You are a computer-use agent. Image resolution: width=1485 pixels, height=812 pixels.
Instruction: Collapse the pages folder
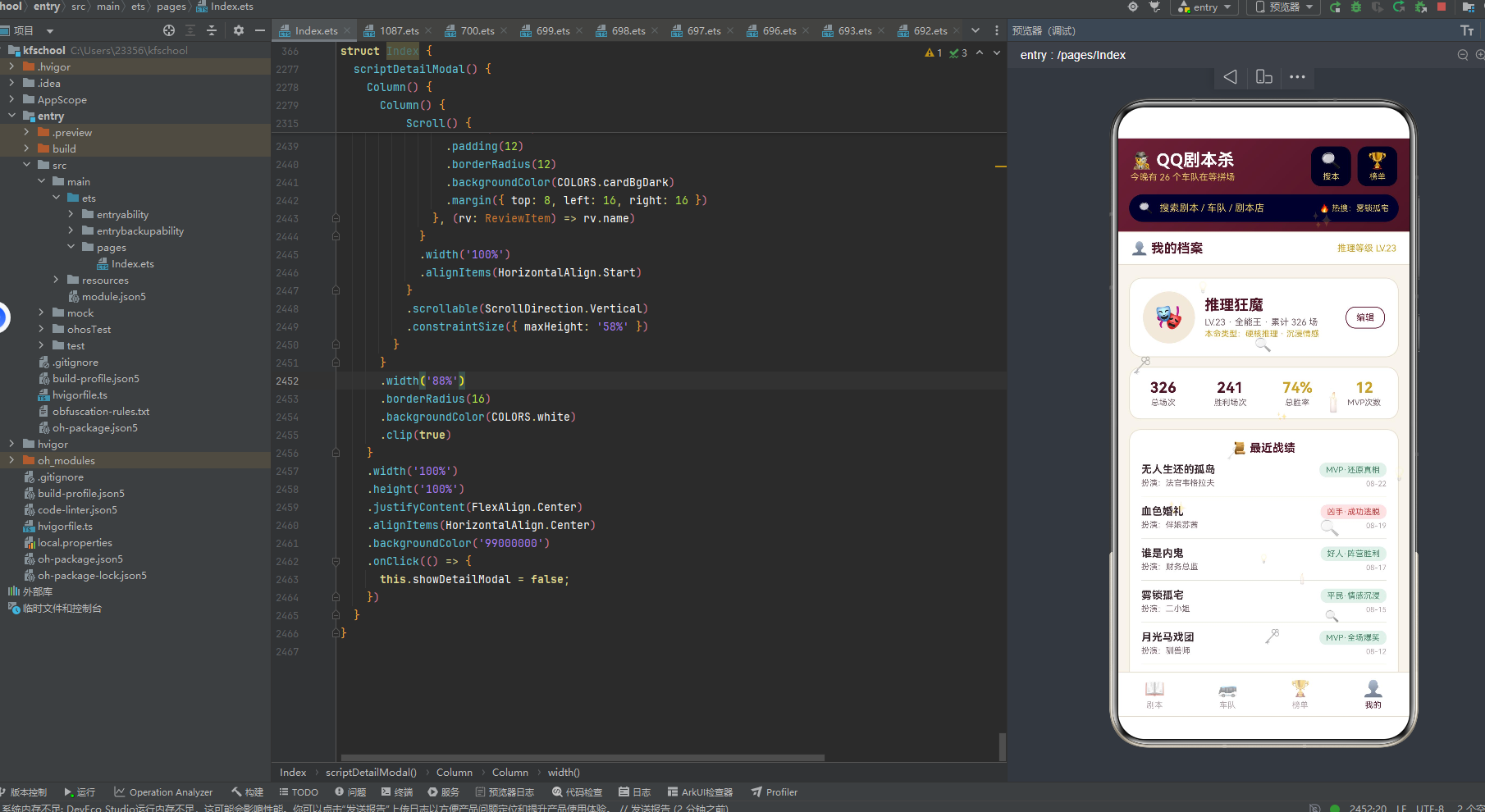pos(71,247)
